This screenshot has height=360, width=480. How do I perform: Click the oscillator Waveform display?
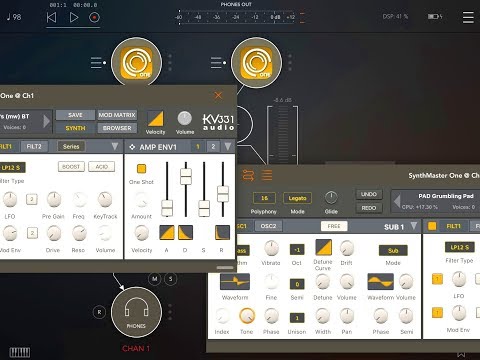click(235, 282)
